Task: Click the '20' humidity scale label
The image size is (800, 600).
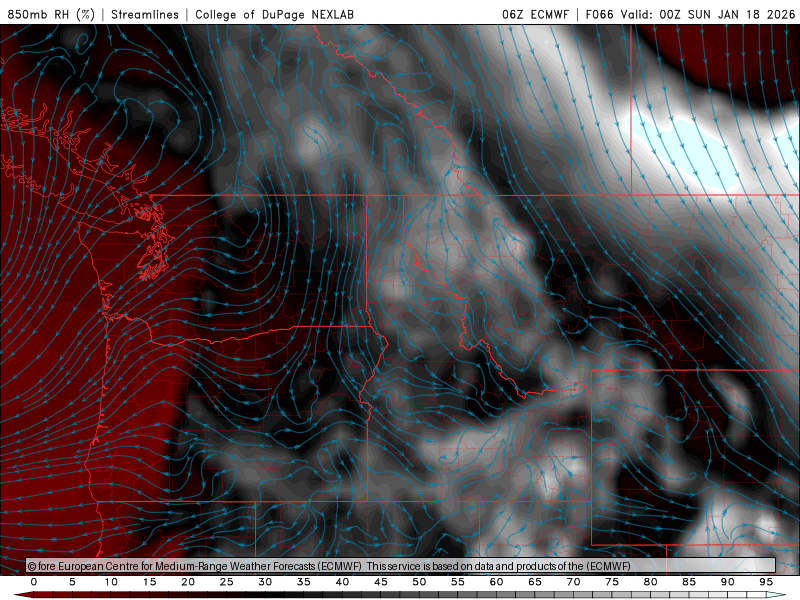Action: [x=188, y=582]
